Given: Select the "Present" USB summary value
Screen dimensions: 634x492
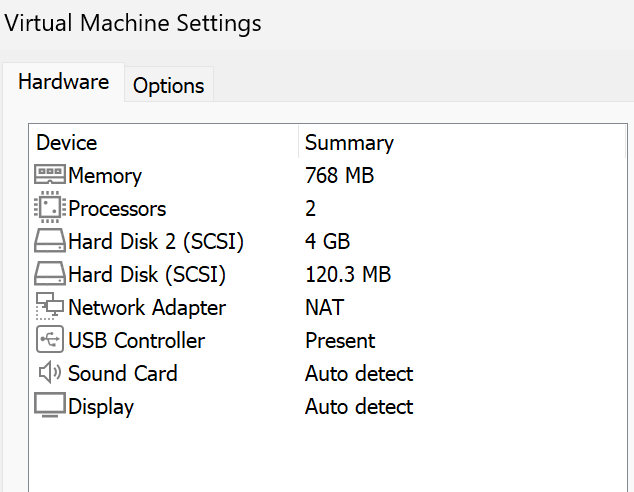Looking at the screenshot, I should (340, 341).
